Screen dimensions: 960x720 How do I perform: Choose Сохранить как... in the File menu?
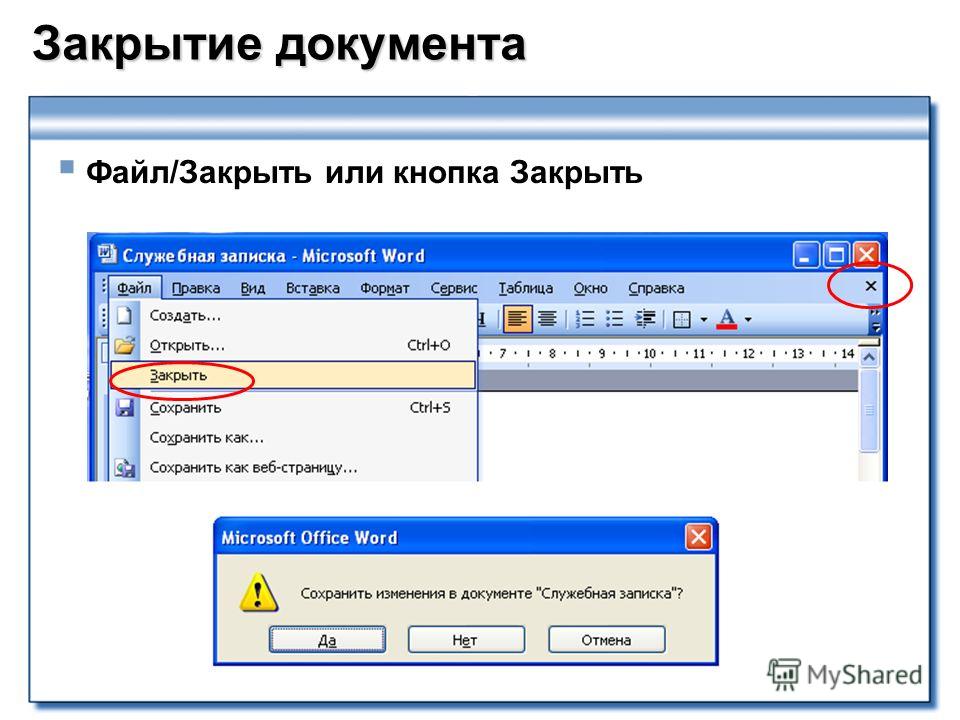294,438
